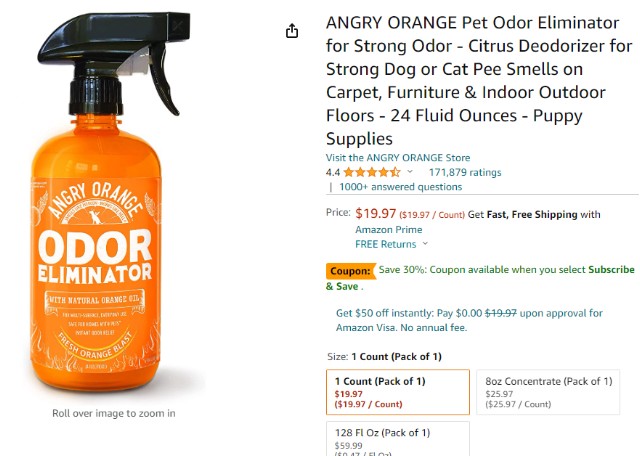Select the 1 Count (Pack of 1) size
The image size is (640, 456).
[397, 392]
